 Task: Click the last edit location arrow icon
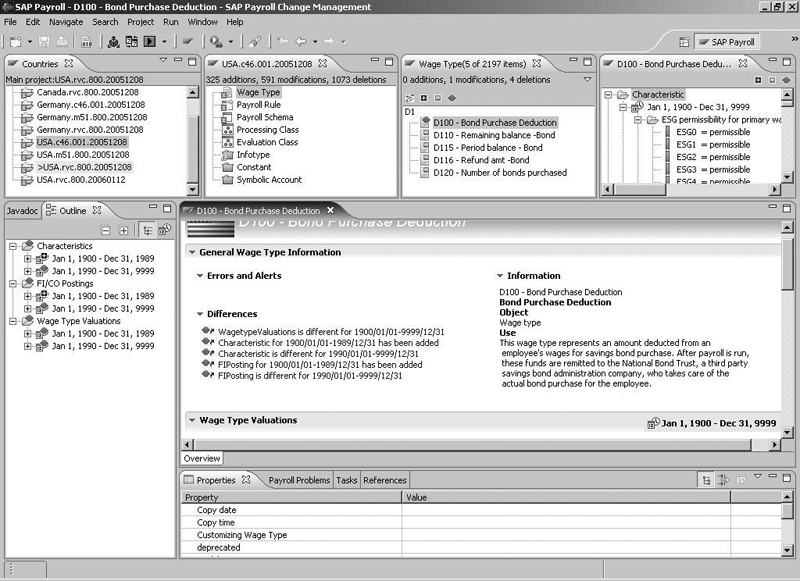tap(282, 41)
